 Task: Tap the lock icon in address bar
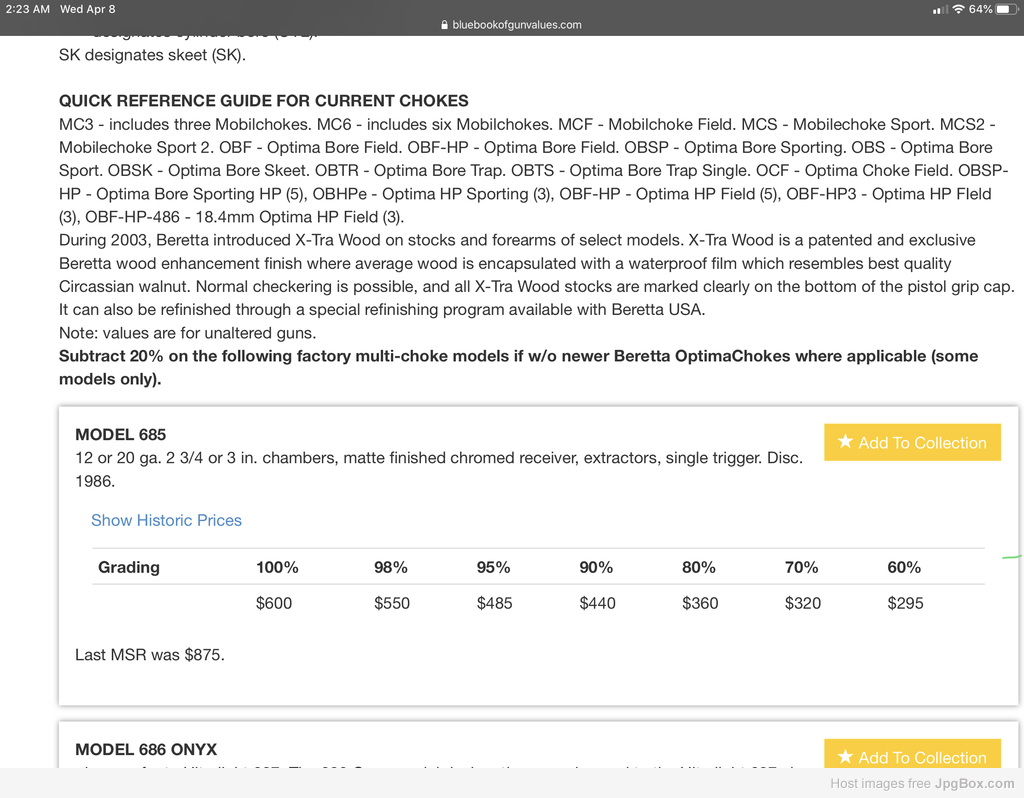coord(445,25)
